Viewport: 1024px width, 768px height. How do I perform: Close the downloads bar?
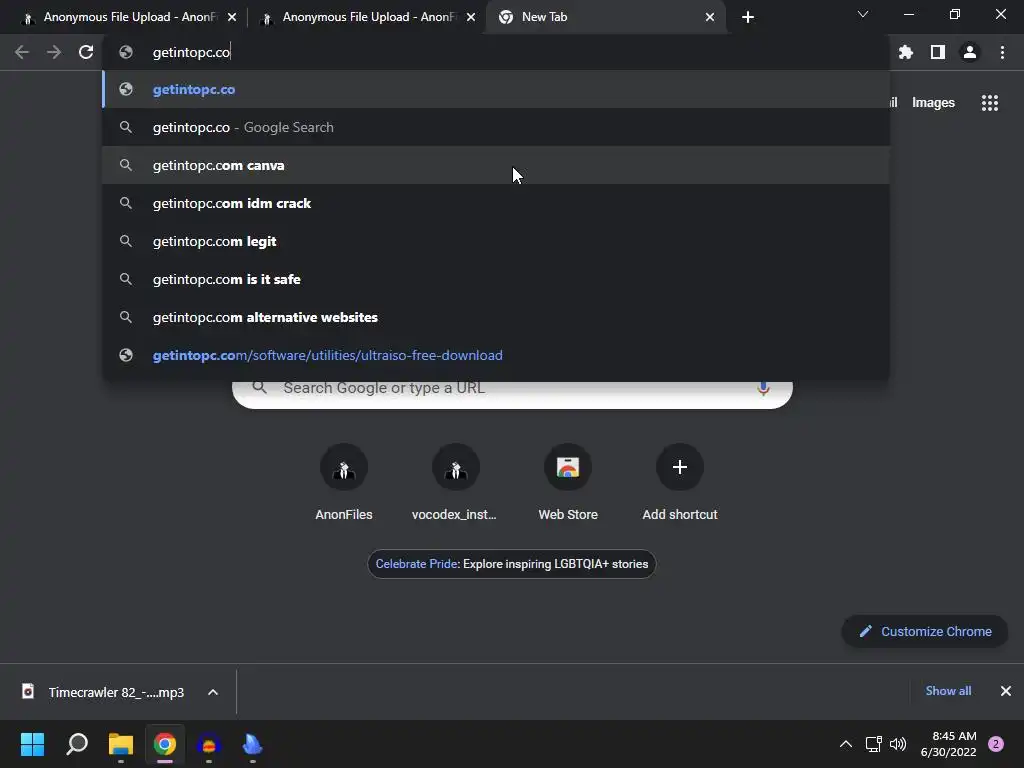click(1006, 691)
